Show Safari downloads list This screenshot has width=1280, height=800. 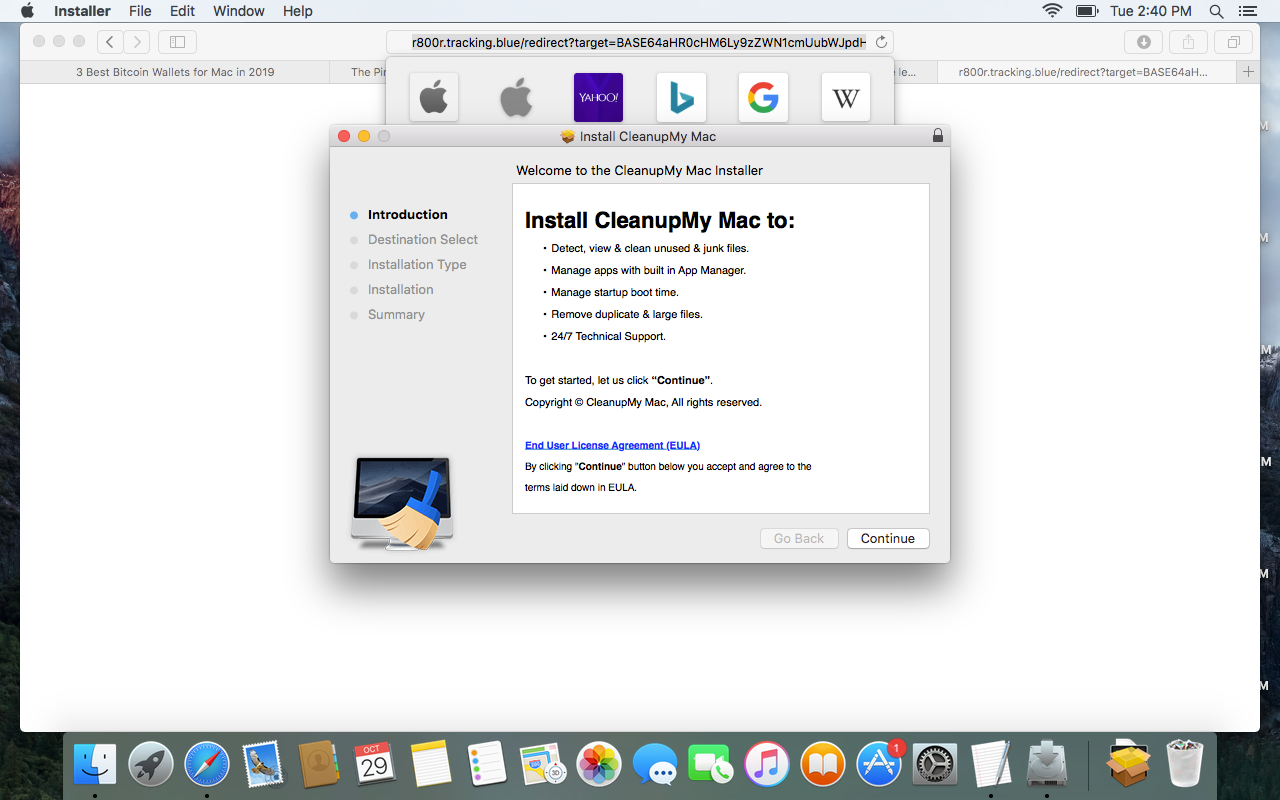[1143, 42]
